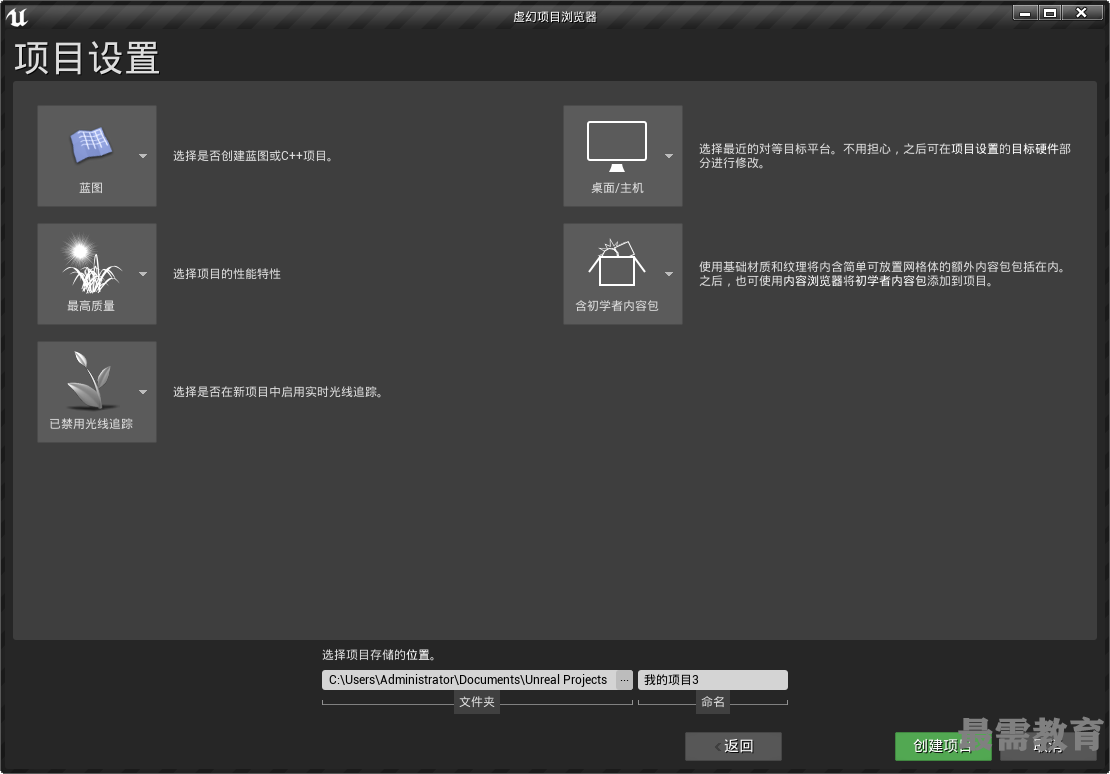
Task: Open the 已禁用光线追踪 dropdown arrow
Action: pyautogui.click(x=143, y=392)
